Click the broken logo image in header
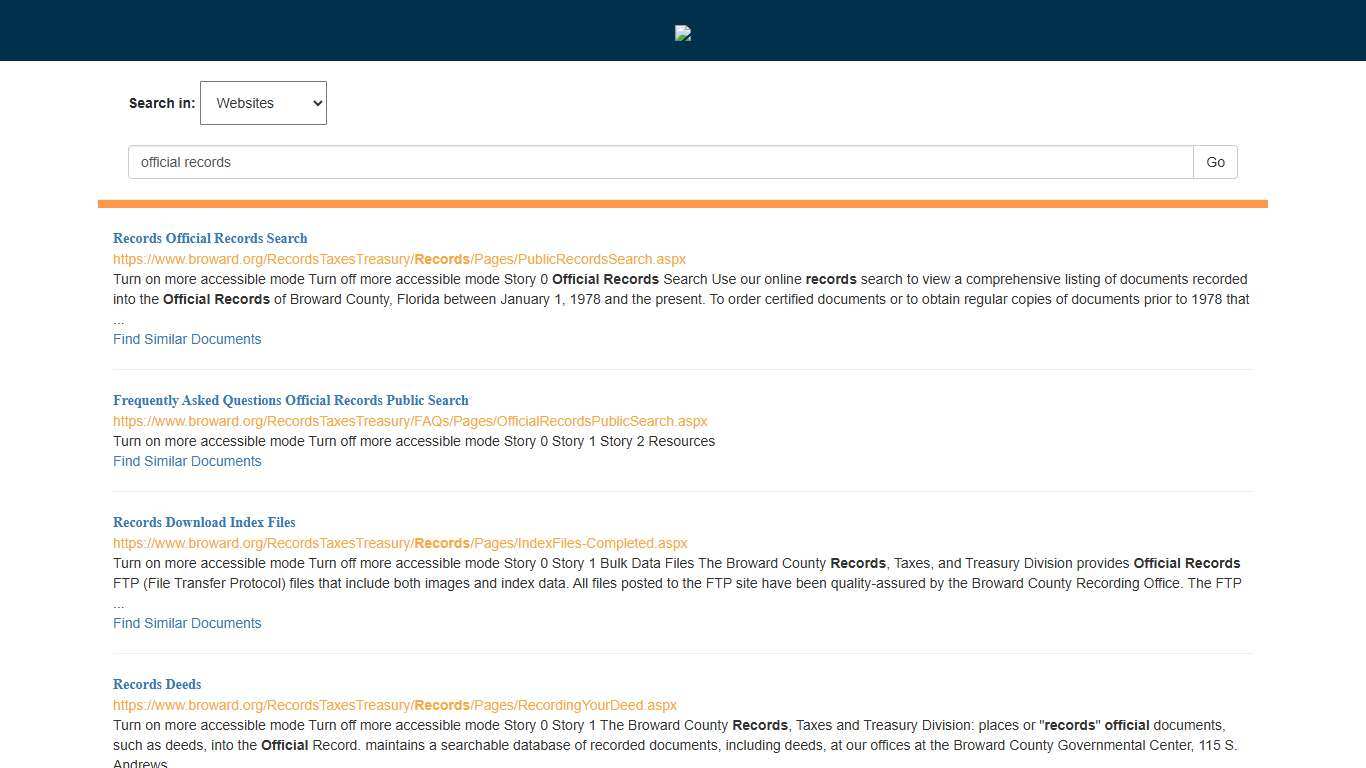This screenshot has width=1366, height=768. pyautogui.click(x=683, y=33)
